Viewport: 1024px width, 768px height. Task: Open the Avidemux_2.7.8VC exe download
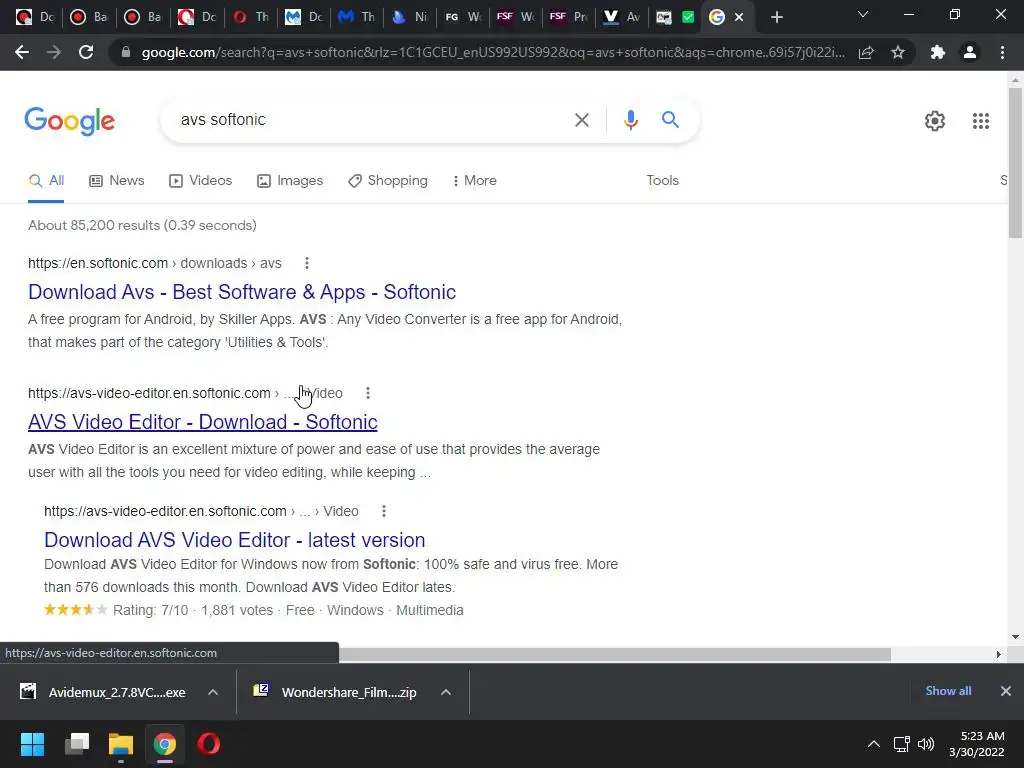coord(104,692)
